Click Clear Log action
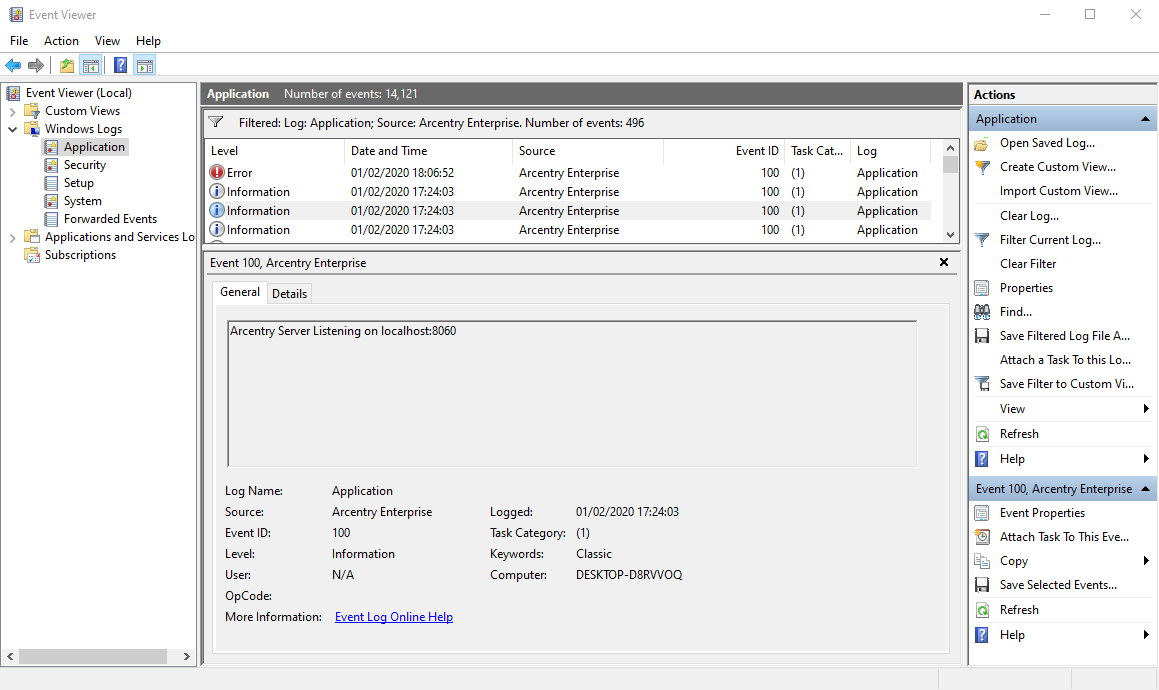 click(x=1029, y=216)
